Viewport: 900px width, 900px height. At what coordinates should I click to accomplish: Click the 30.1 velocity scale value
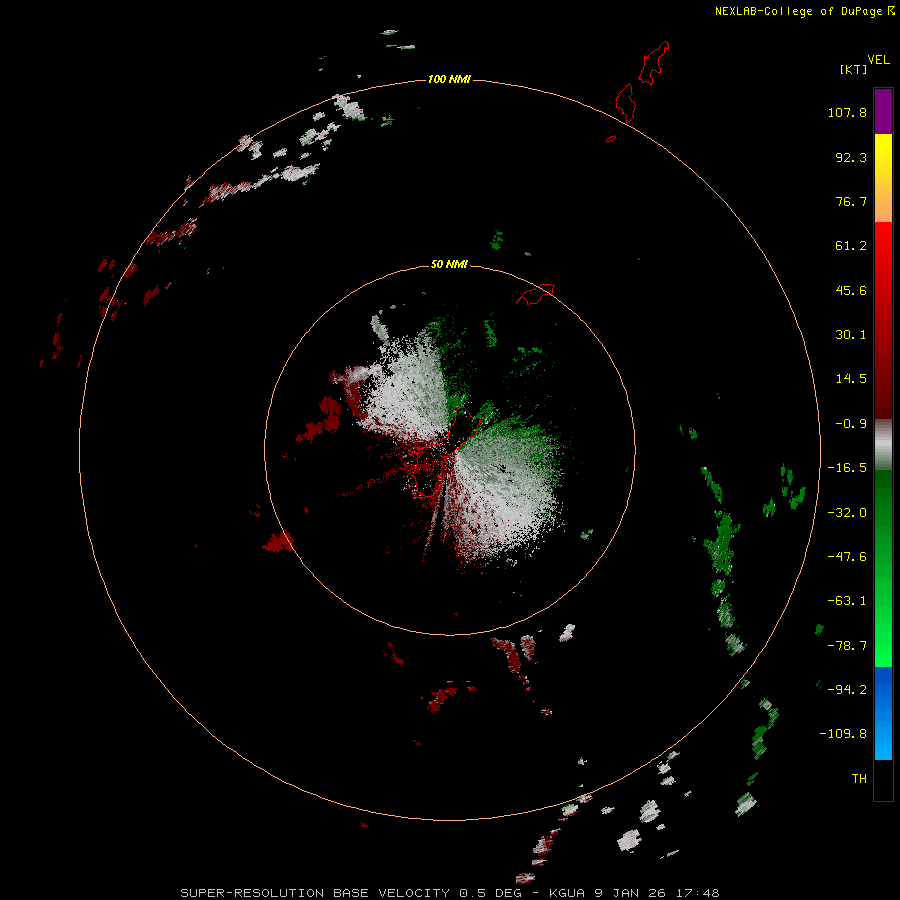pos(851,335)
